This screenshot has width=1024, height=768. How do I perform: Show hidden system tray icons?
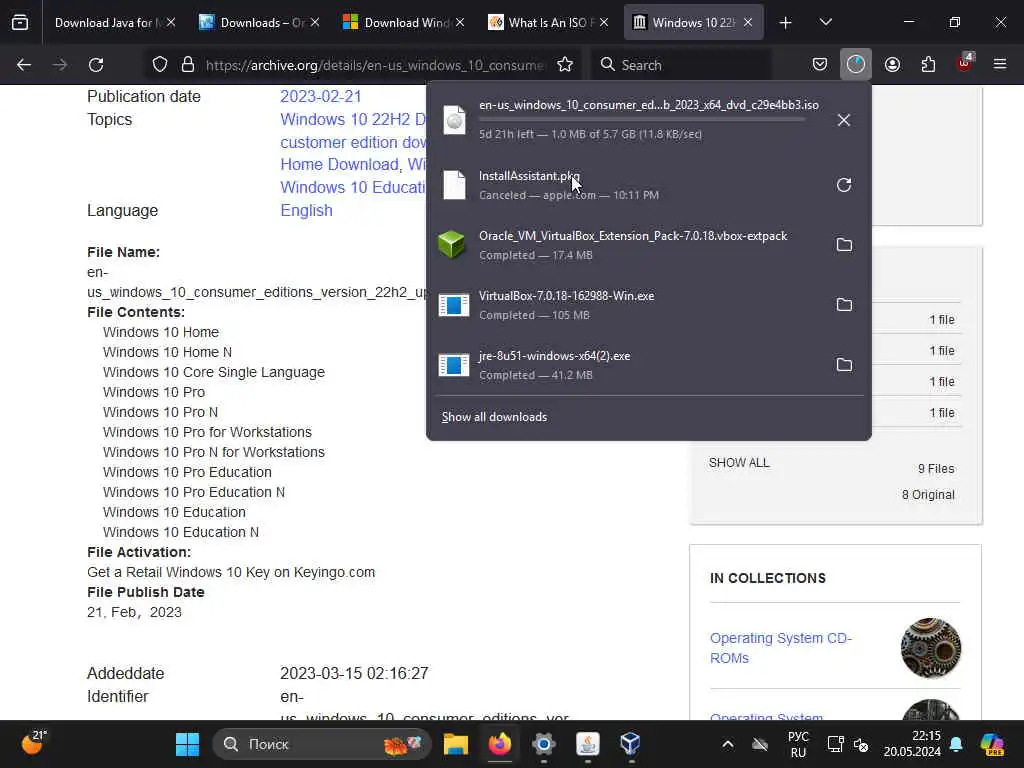pyautogui.click(x=728, y=744)
